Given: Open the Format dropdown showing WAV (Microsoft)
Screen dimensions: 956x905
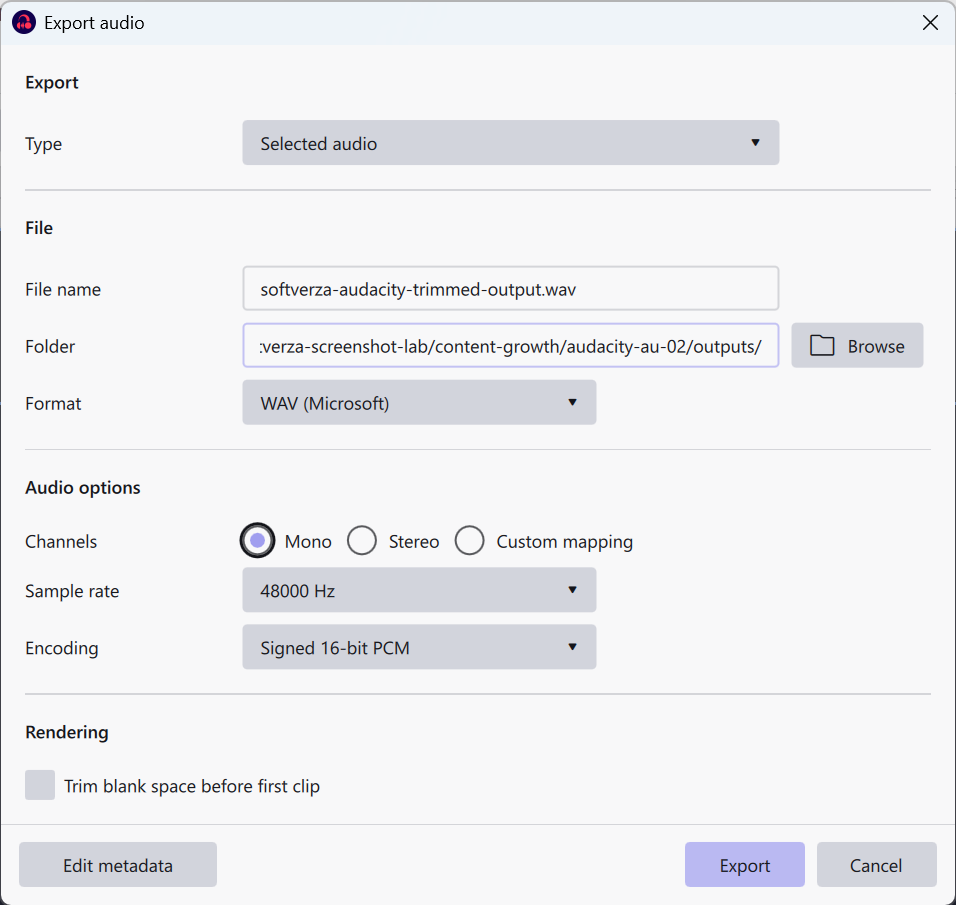Looking at the screenshot, I should click(x=419, y=402).
